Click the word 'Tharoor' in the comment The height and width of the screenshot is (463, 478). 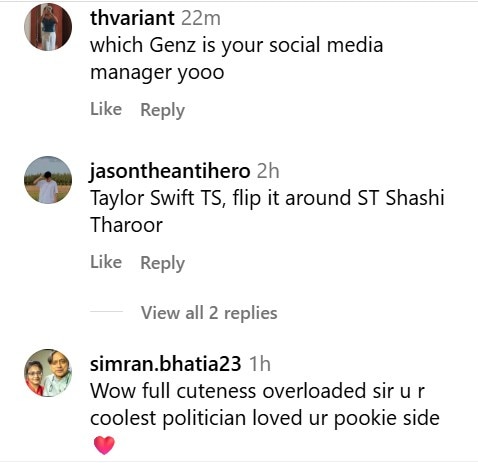[126, 225]
